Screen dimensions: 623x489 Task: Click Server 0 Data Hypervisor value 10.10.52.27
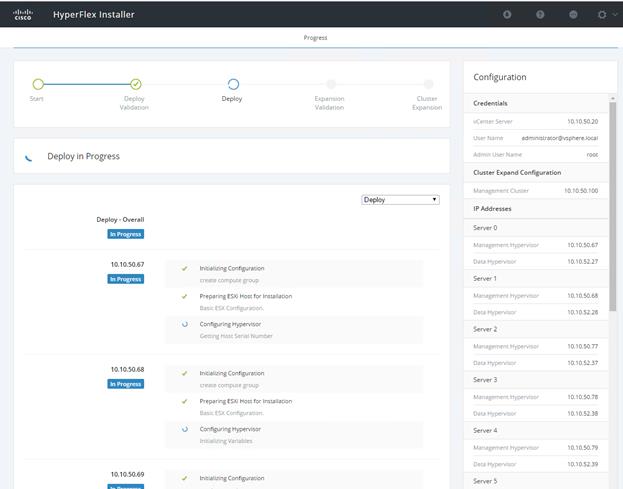click(x=582, y=261)
